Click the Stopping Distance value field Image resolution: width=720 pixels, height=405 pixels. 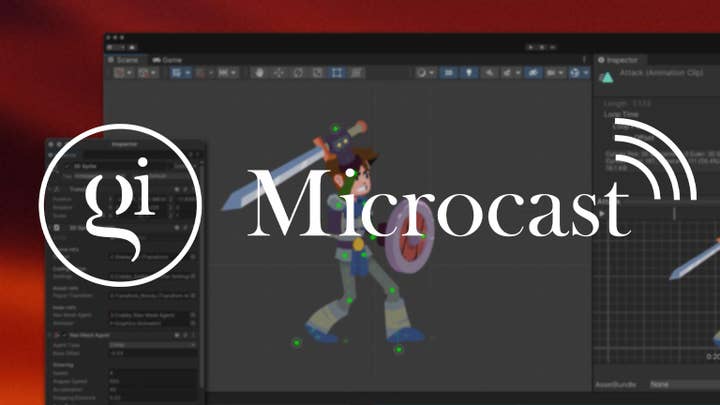(153, 398)
